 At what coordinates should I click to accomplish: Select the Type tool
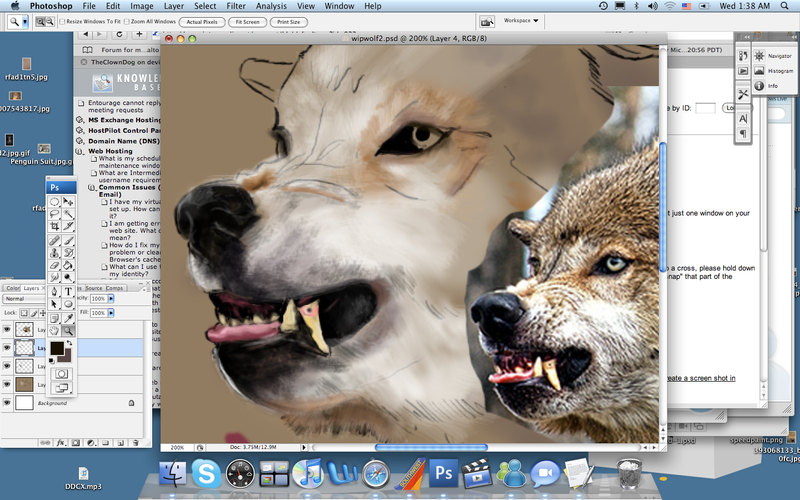[x=68, y=291]
